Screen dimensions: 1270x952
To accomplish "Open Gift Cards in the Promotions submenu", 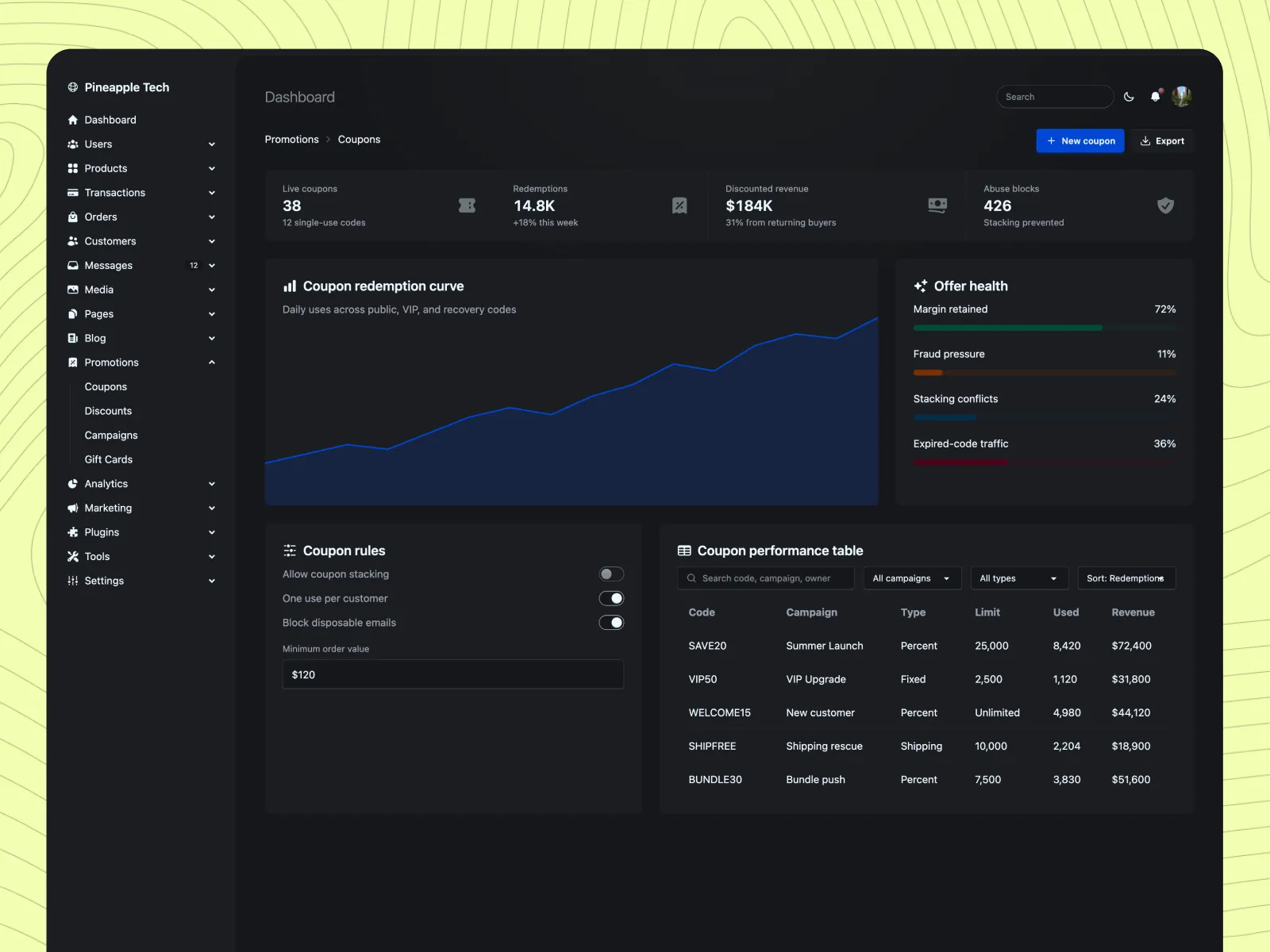I will (x=109, y=459).
